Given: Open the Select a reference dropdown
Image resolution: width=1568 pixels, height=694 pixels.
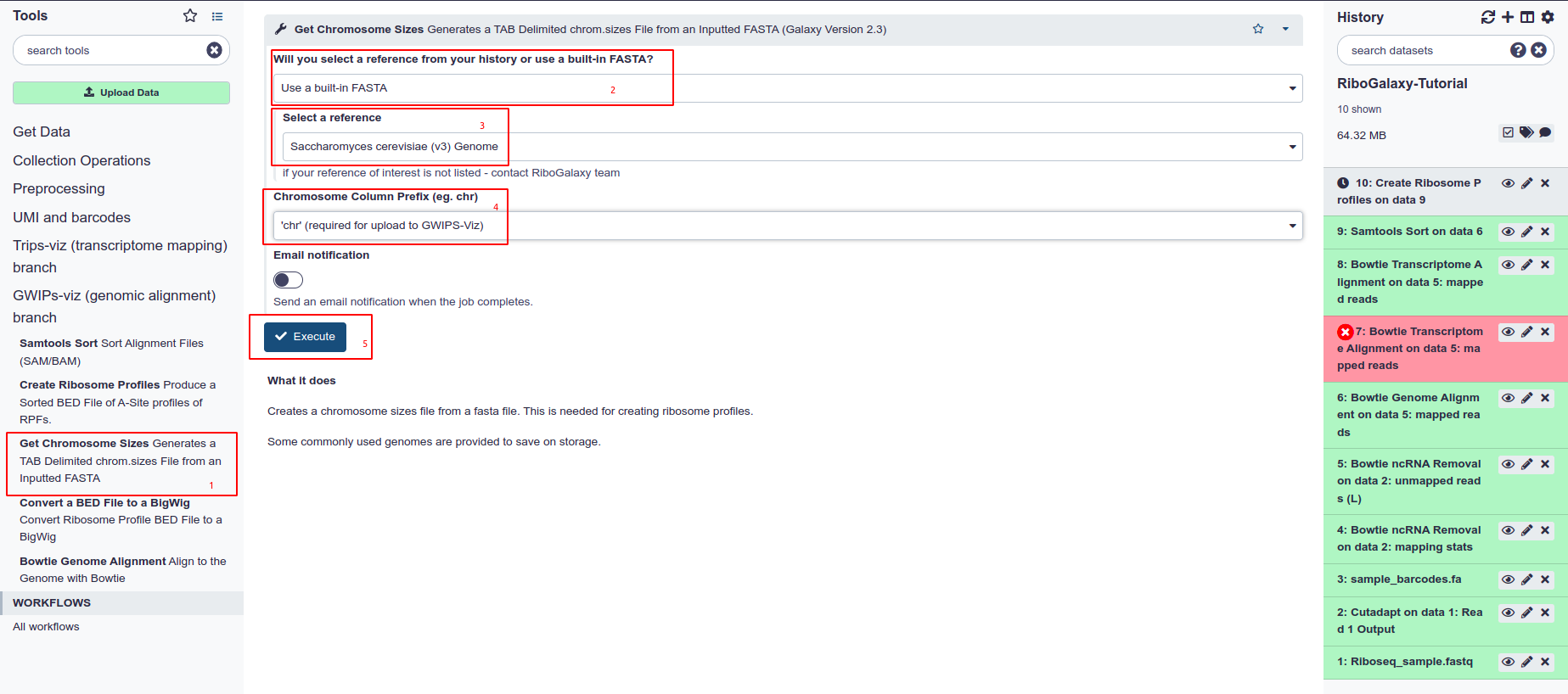Looking at the screenshot, I should [x=792, y=147].
